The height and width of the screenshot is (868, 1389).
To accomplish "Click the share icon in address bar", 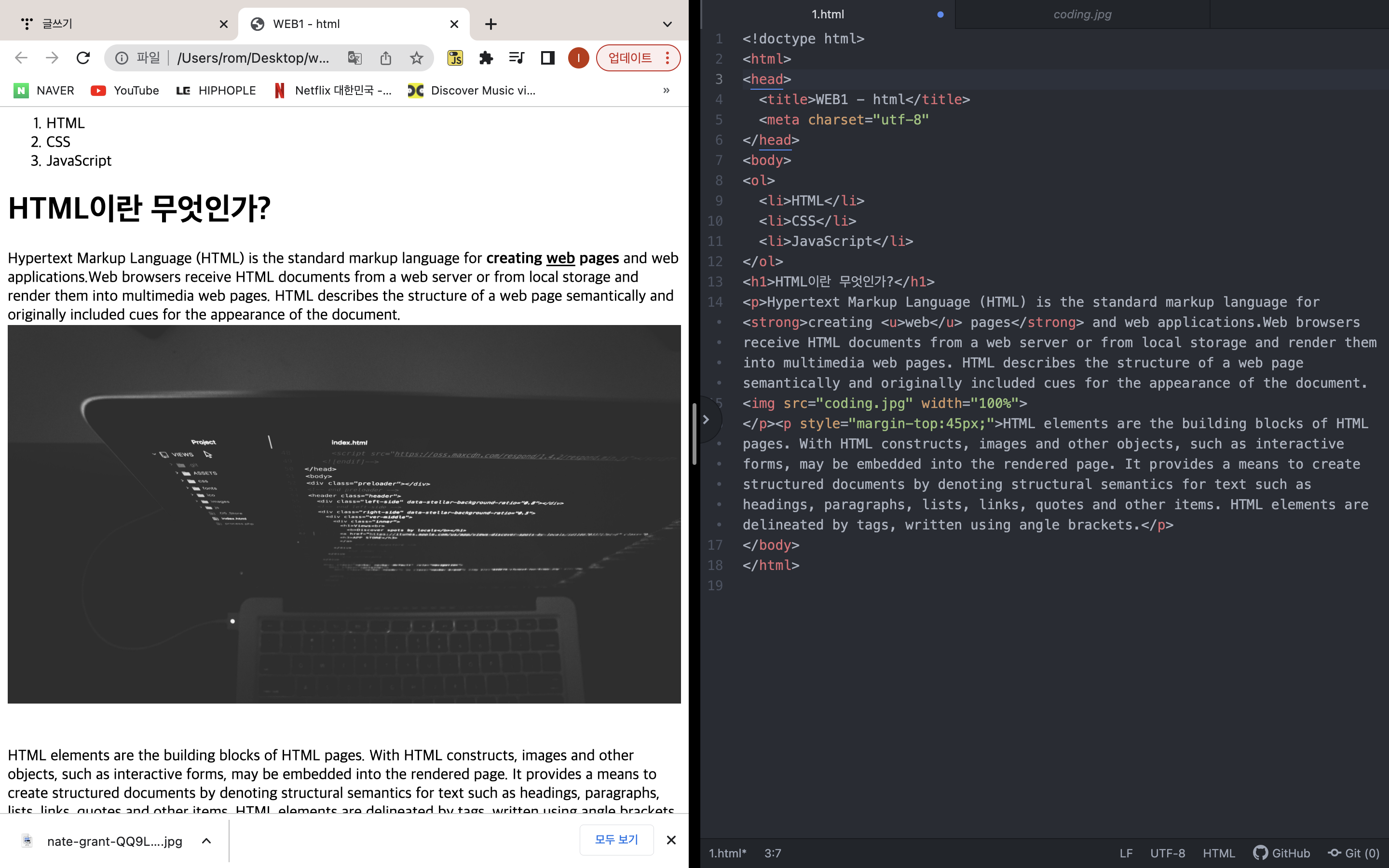I will (386, 58).
